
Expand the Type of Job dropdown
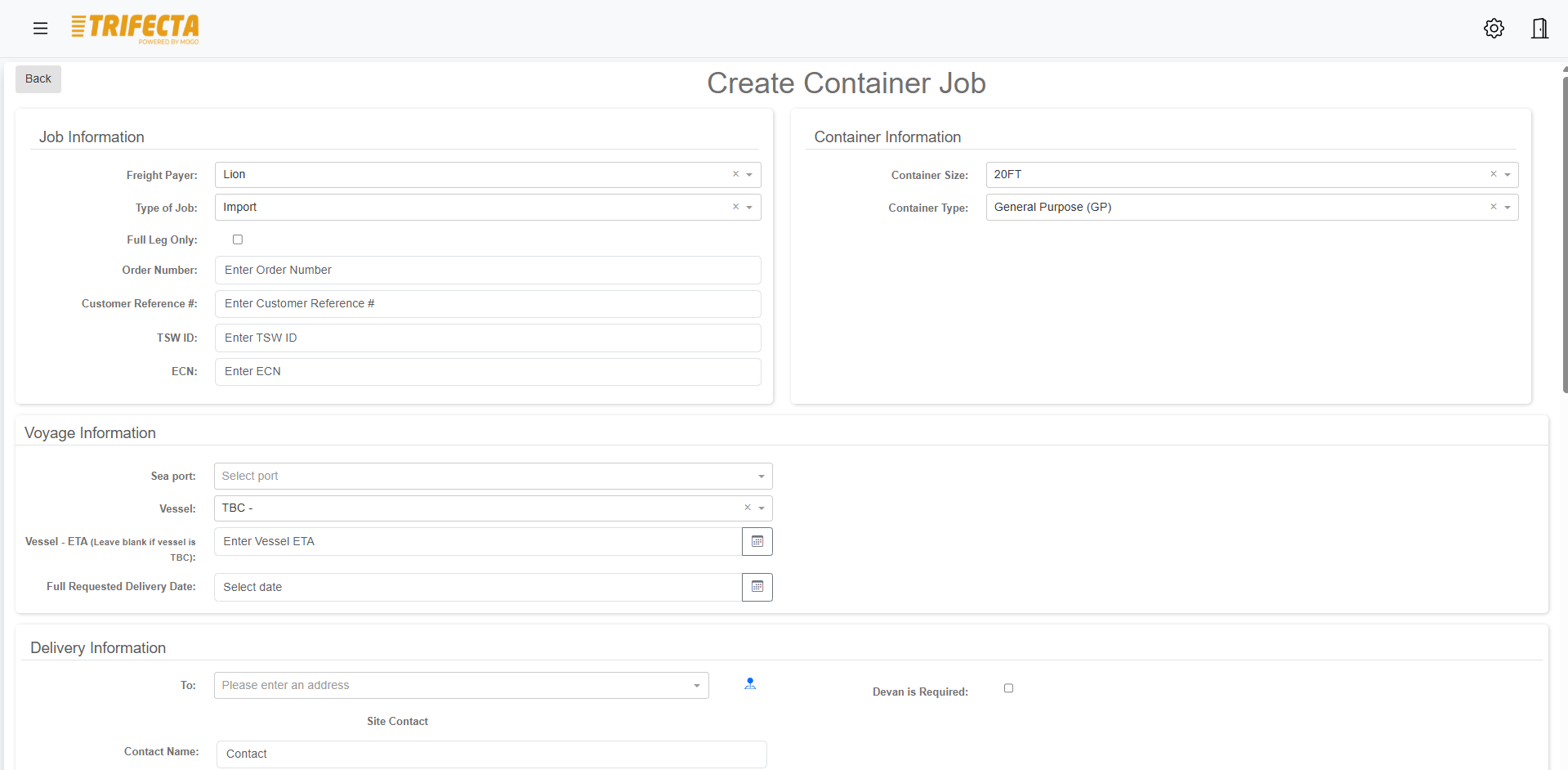tap(749, 208)
